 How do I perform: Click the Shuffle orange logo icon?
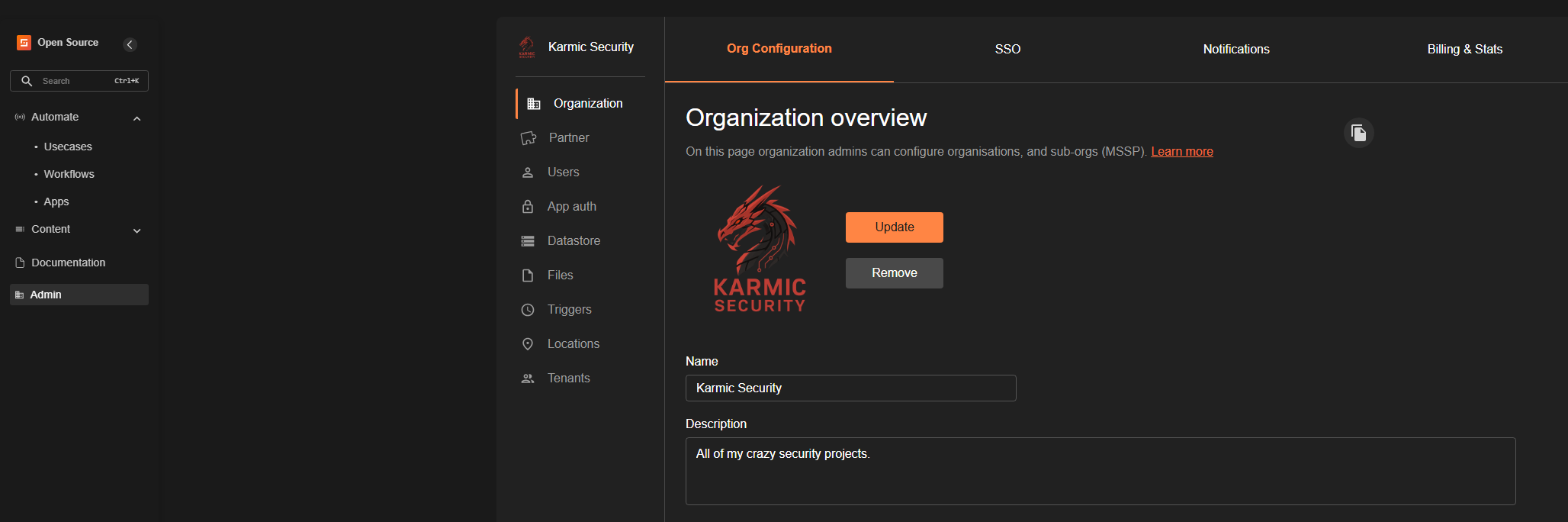tap(24, 43)
